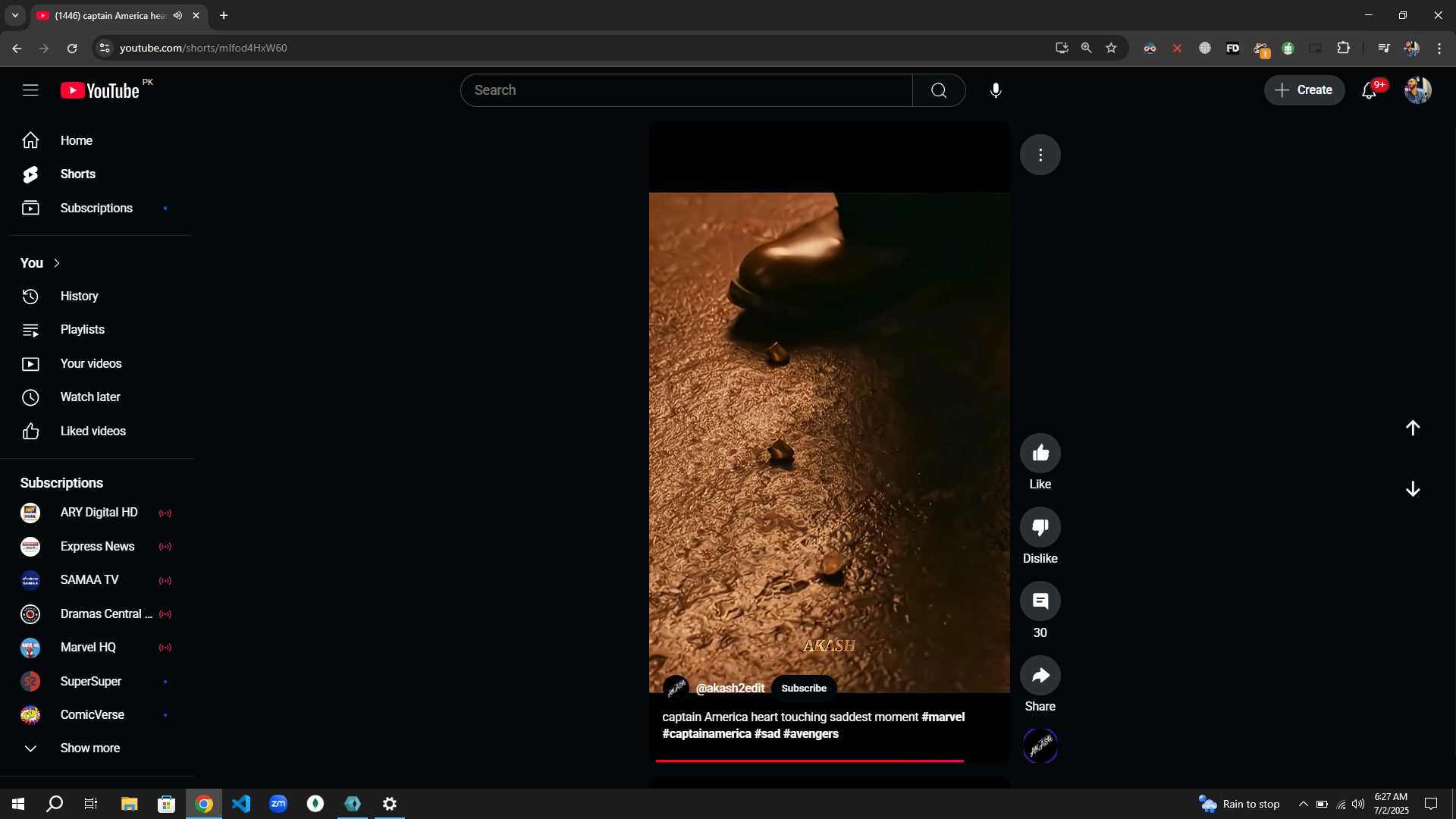Click the browser back arrow
Screen dimensions: 1456x819
(17, 48)
